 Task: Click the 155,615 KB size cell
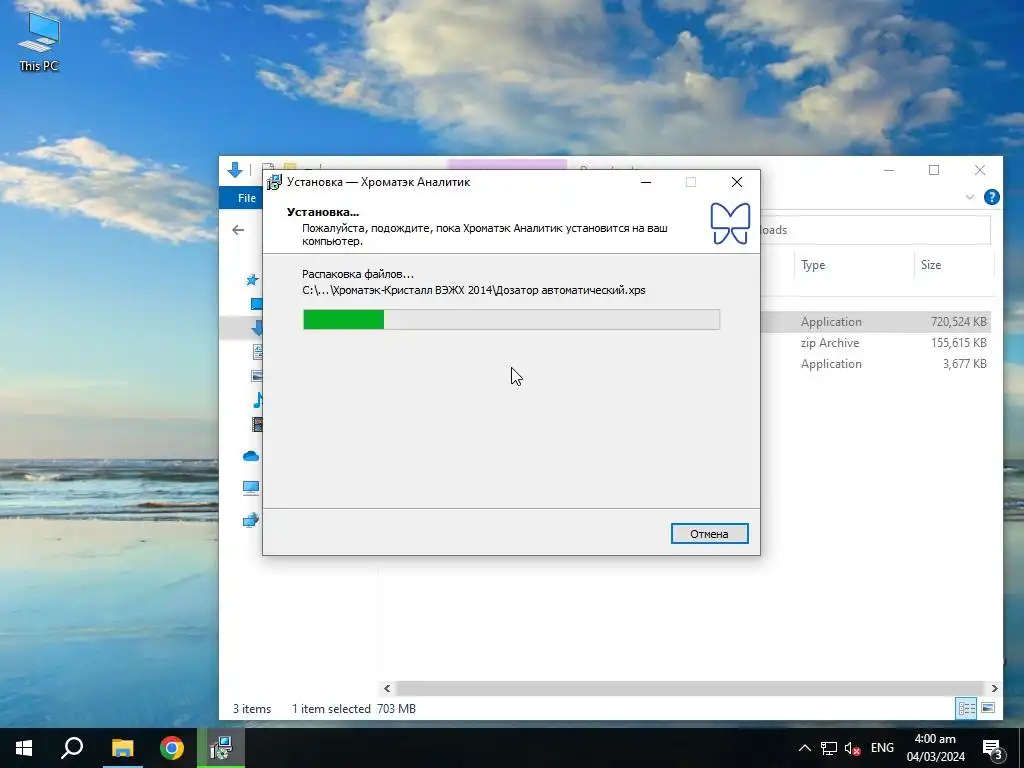pos(958,343)
